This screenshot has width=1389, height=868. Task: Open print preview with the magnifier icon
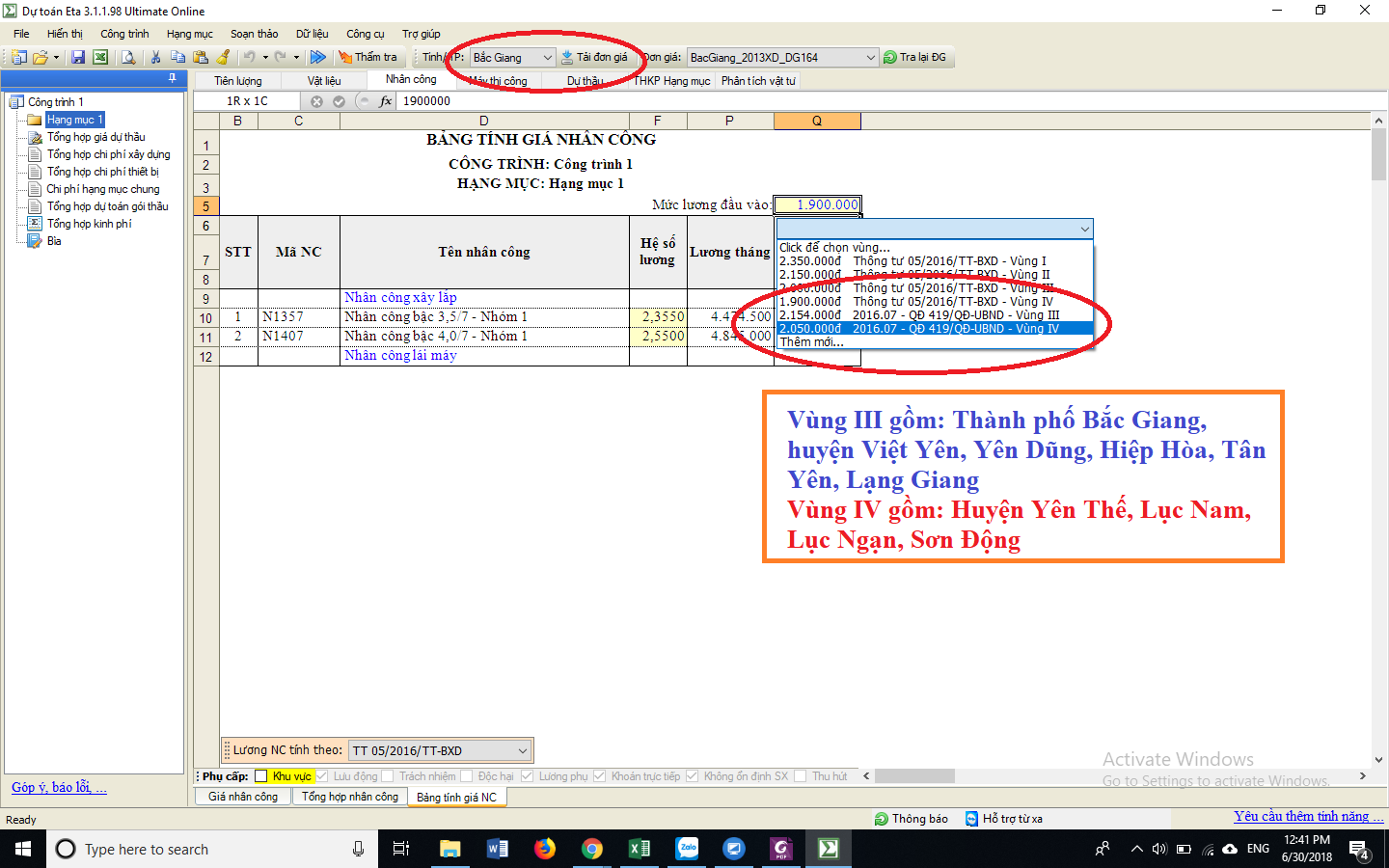point(128,58)
